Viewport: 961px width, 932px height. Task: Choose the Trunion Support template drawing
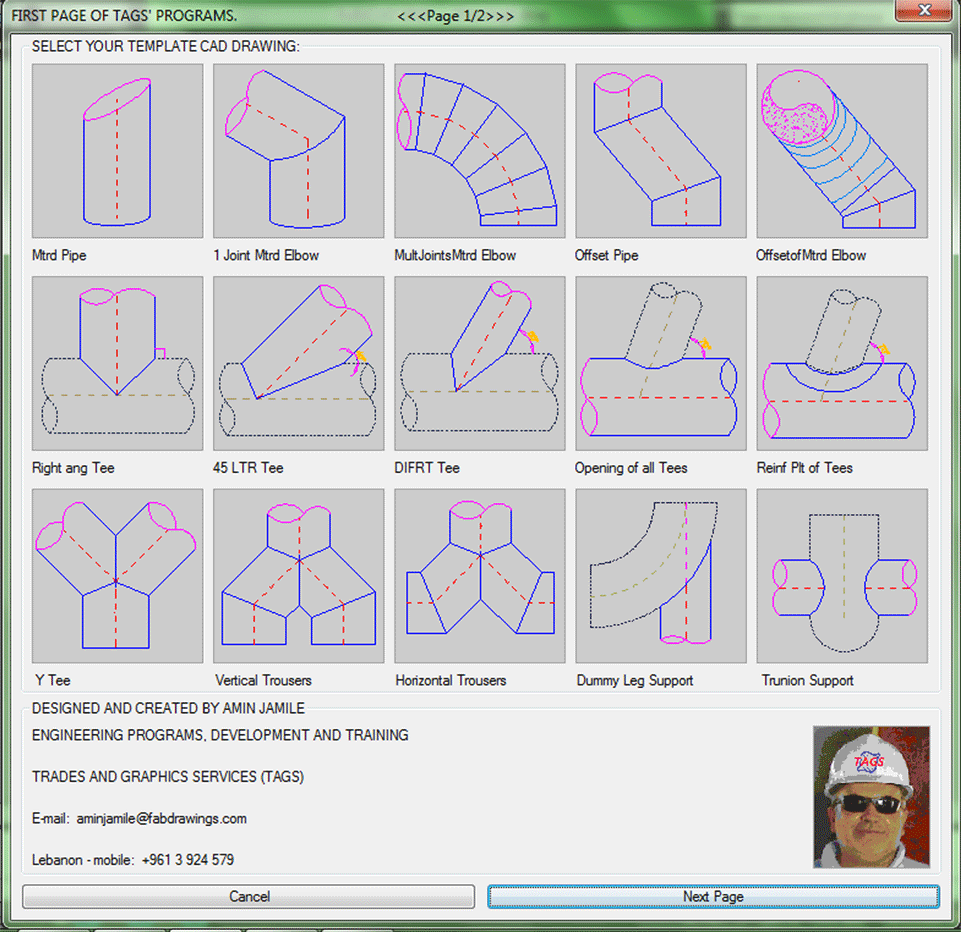(x=841, y=576)
